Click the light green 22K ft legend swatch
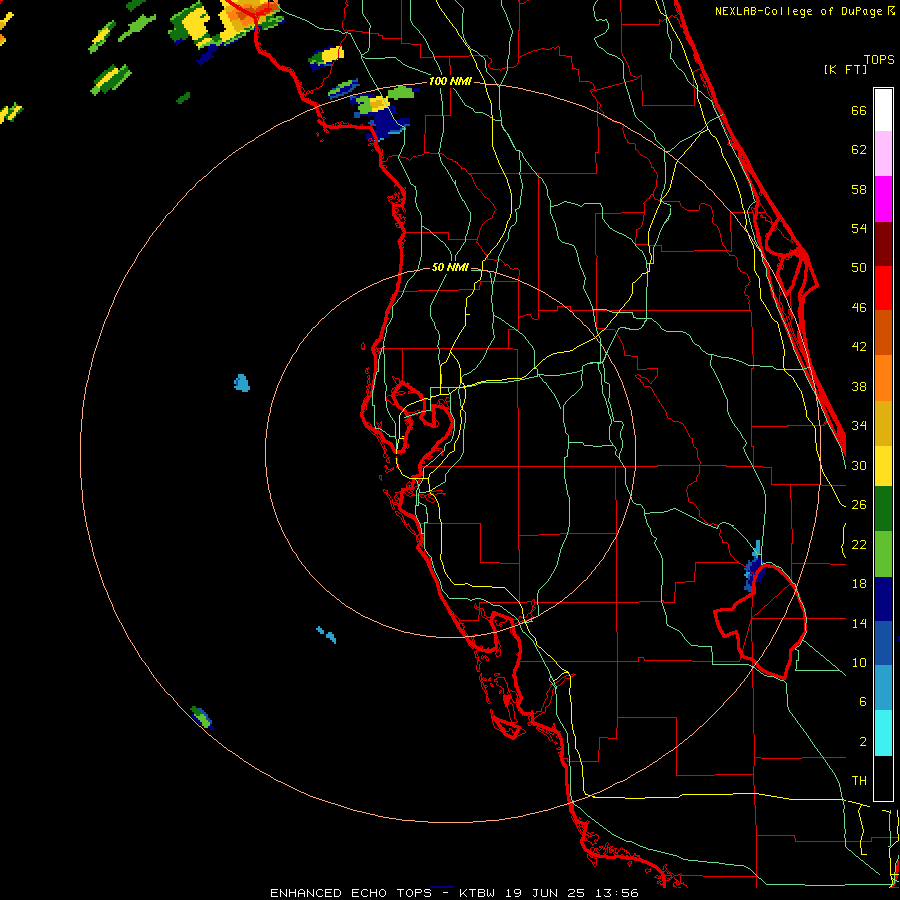 click(x=883, y=554)
